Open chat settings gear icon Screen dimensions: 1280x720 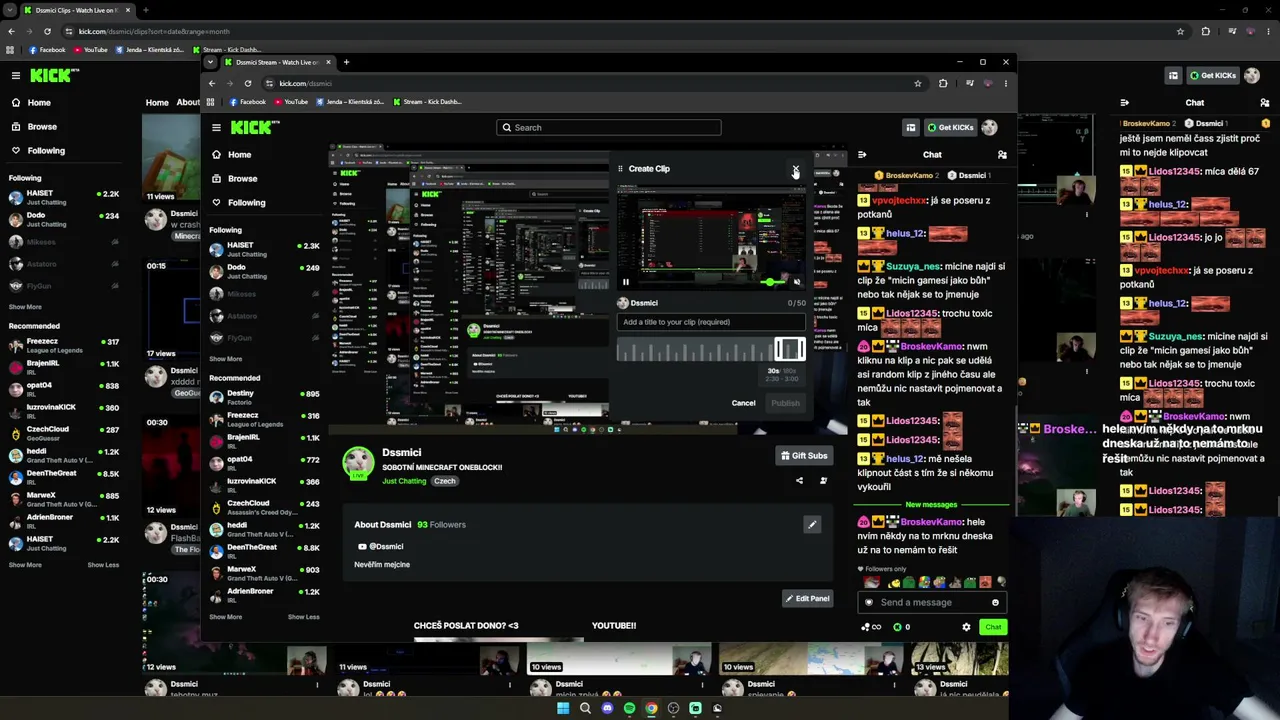coord(966,627)
